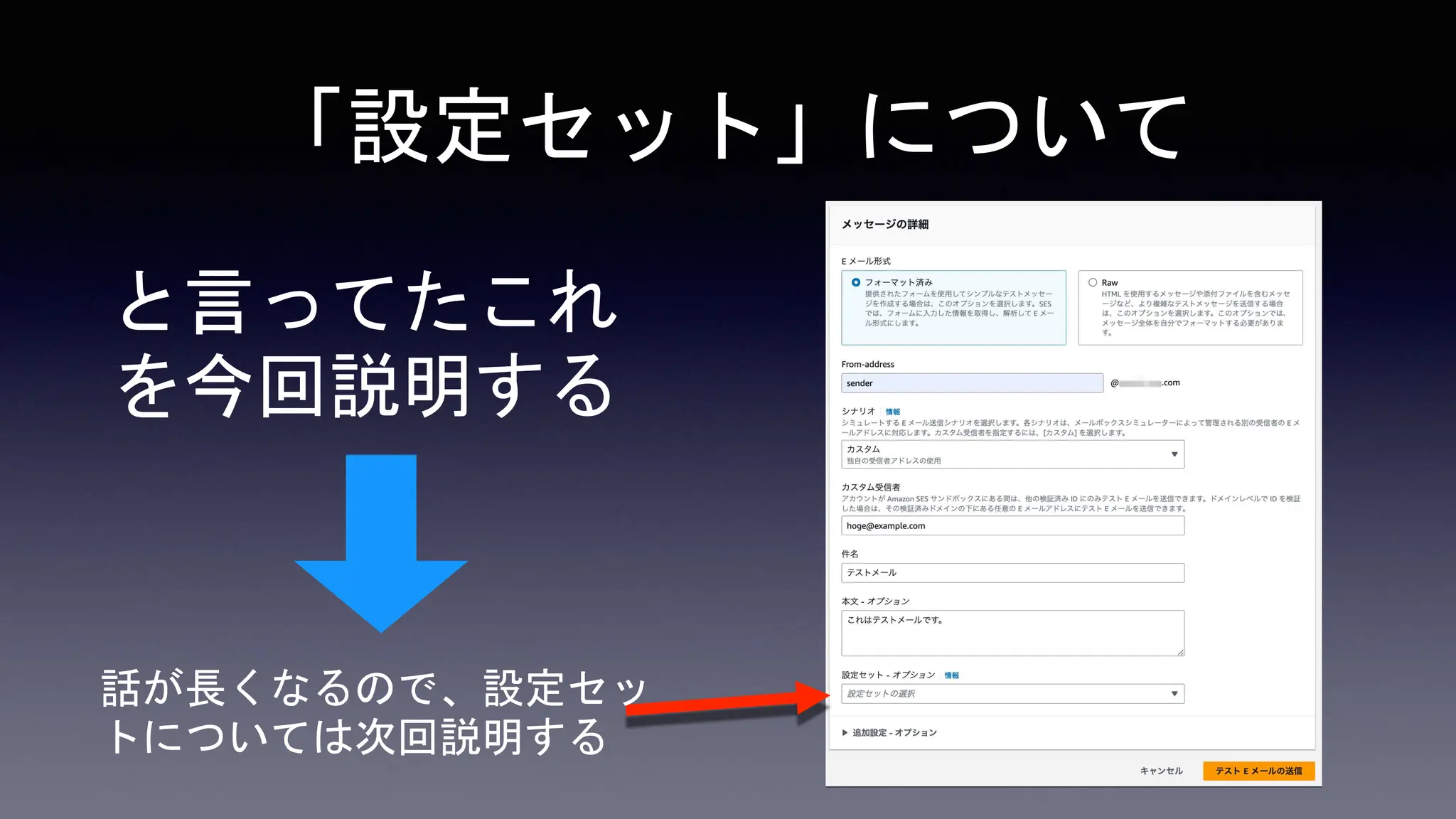The width and height of the screenshot is (1456, 819).
Task: Click the 設定セット 情報 link
Action: coord(951,675)
